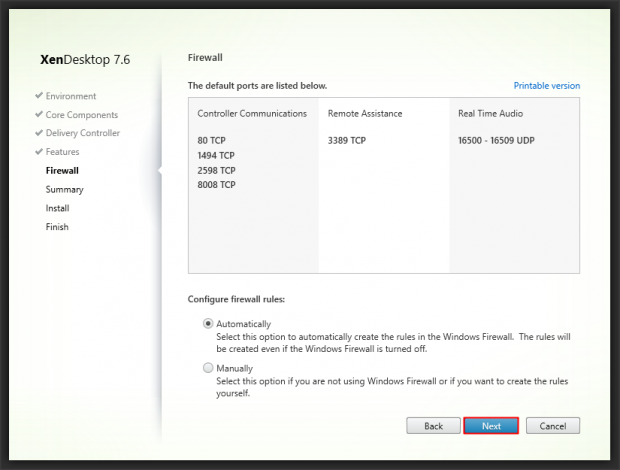This screenshot has width=620, height=470.
Task: Click the Environment checkmark icon
Action: 39,95
